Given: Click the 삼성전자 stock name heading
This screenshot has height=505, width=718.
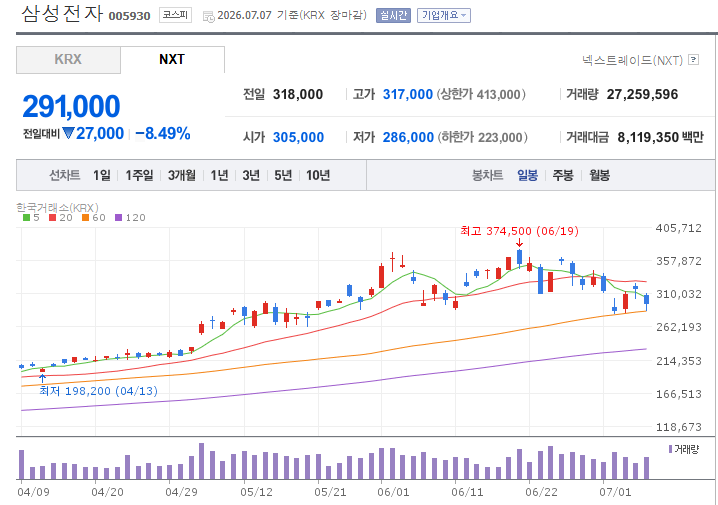Looking at the screenshot, I should tap(62, 13).
